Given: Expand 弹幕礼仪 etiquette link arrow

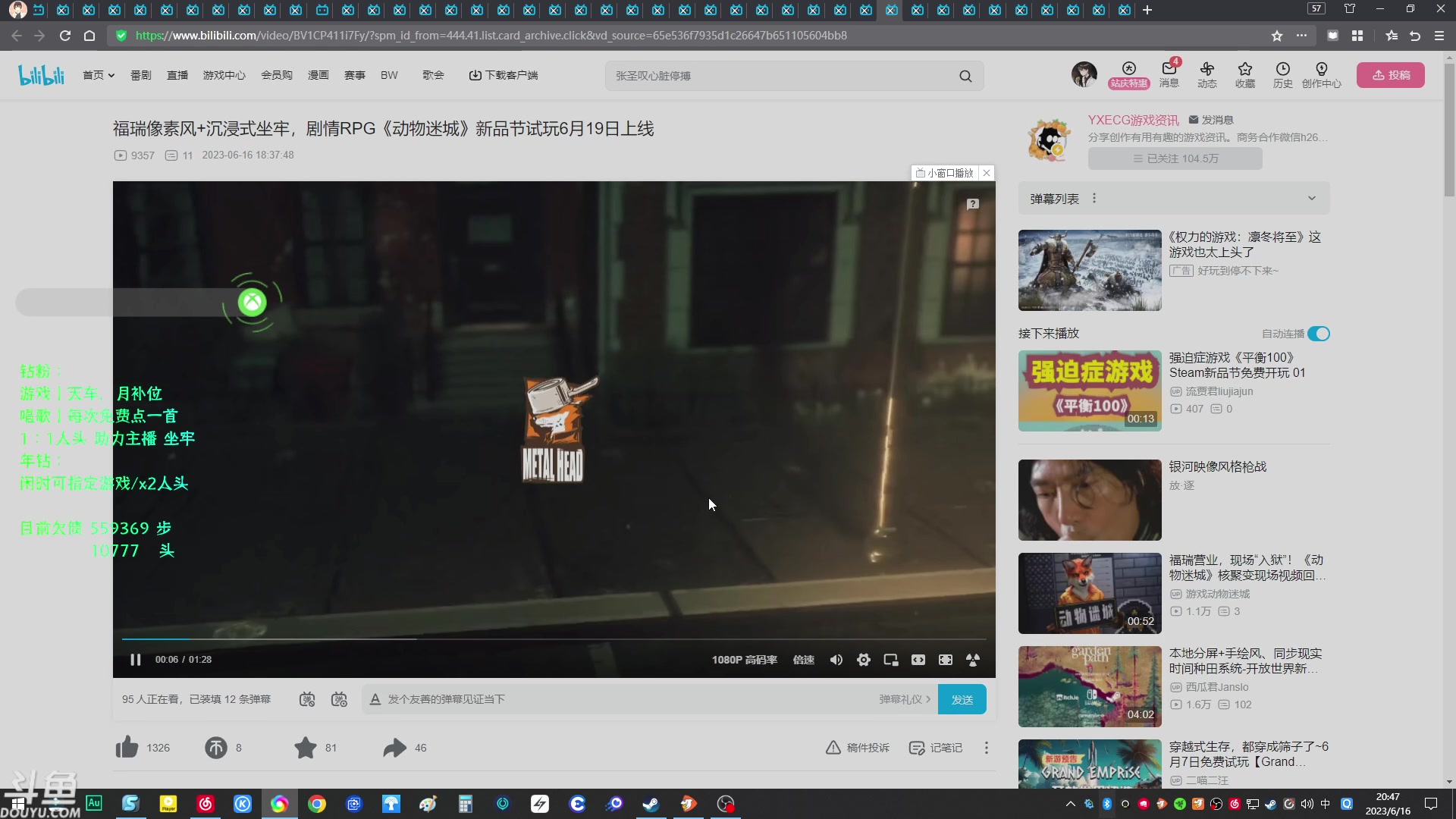Looking at the screenshot, I should 905,699.
